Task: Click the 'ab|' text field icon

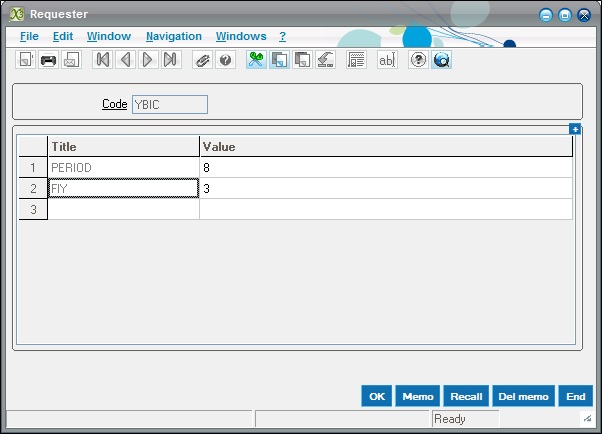Action: [387, 60]
